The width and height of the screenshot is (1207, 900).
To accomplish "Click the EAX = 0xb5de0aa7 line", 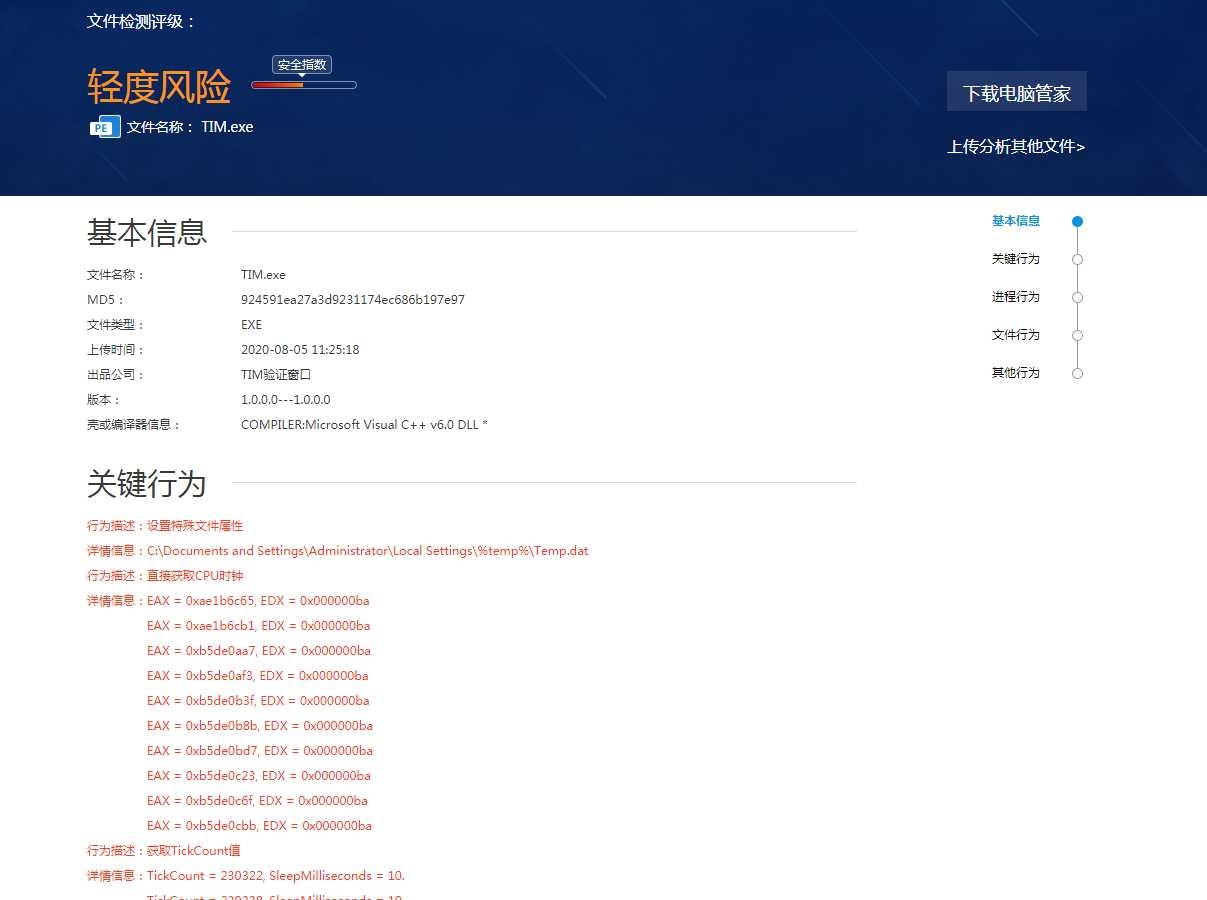I will click(x=258, y=651).
